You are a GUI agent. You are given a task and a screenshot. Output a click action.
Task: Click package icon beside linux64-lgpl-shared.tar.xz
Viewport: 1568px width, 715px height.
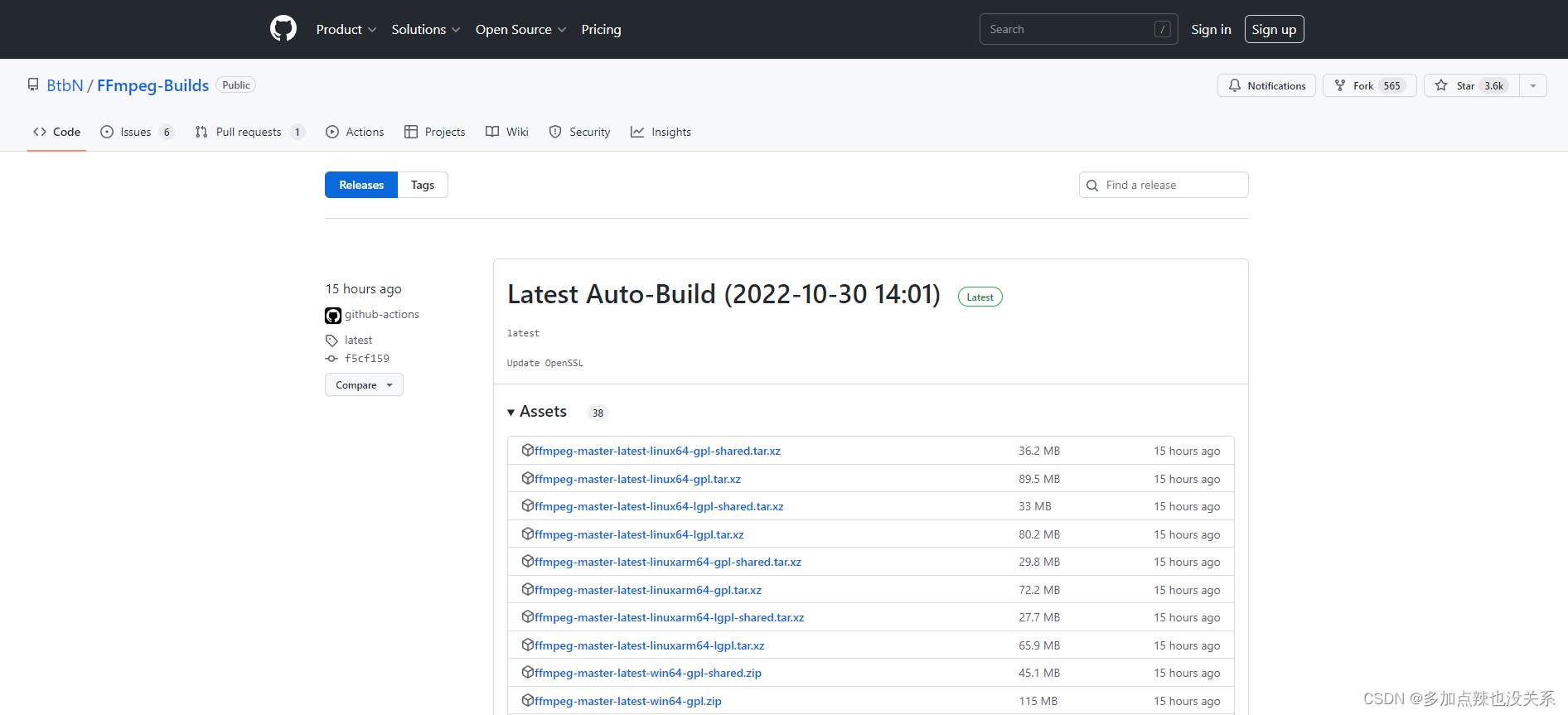pos(528,505)
